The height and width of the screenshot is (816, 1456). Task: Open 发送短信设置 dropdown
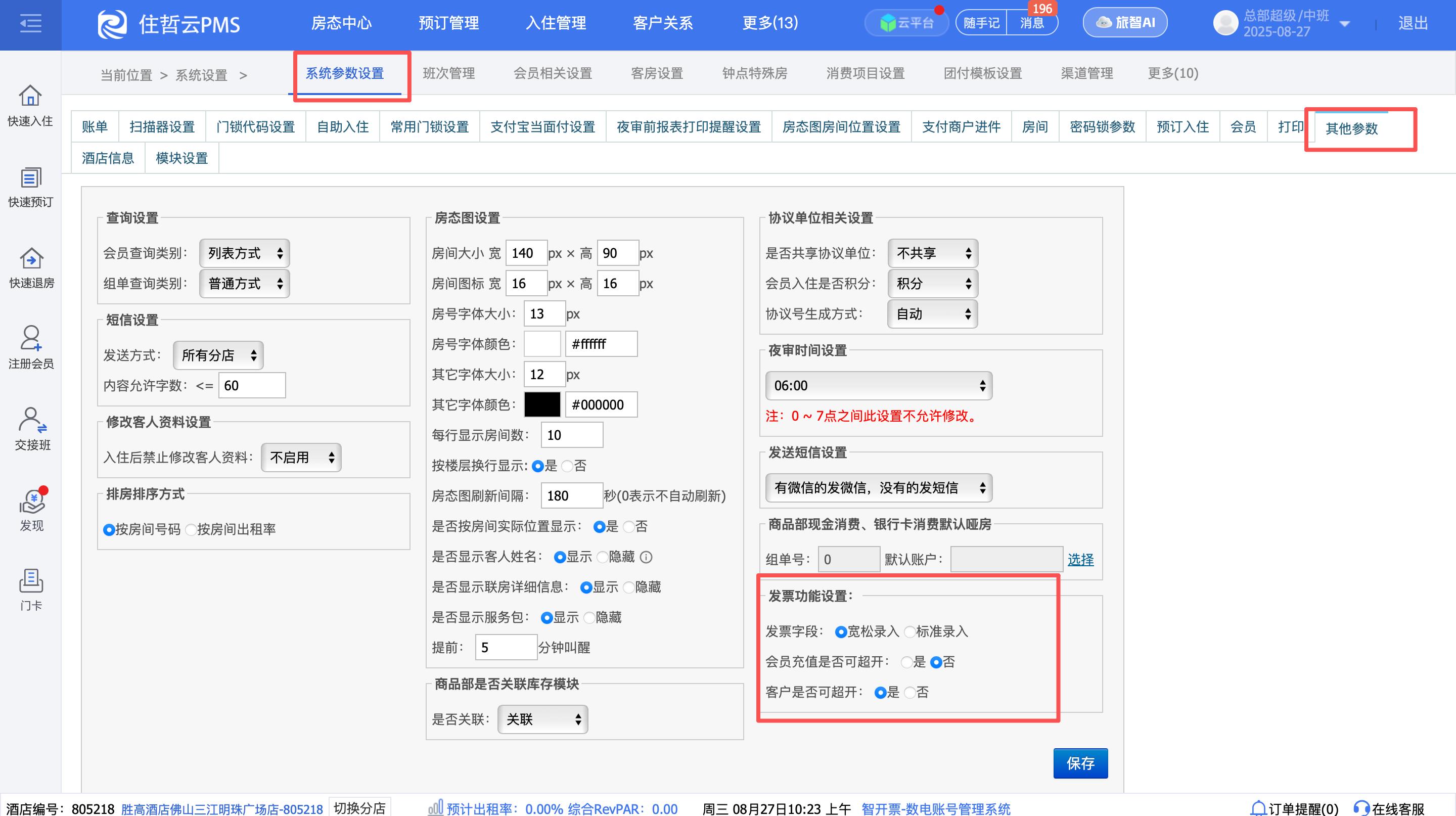coord(879,488)
